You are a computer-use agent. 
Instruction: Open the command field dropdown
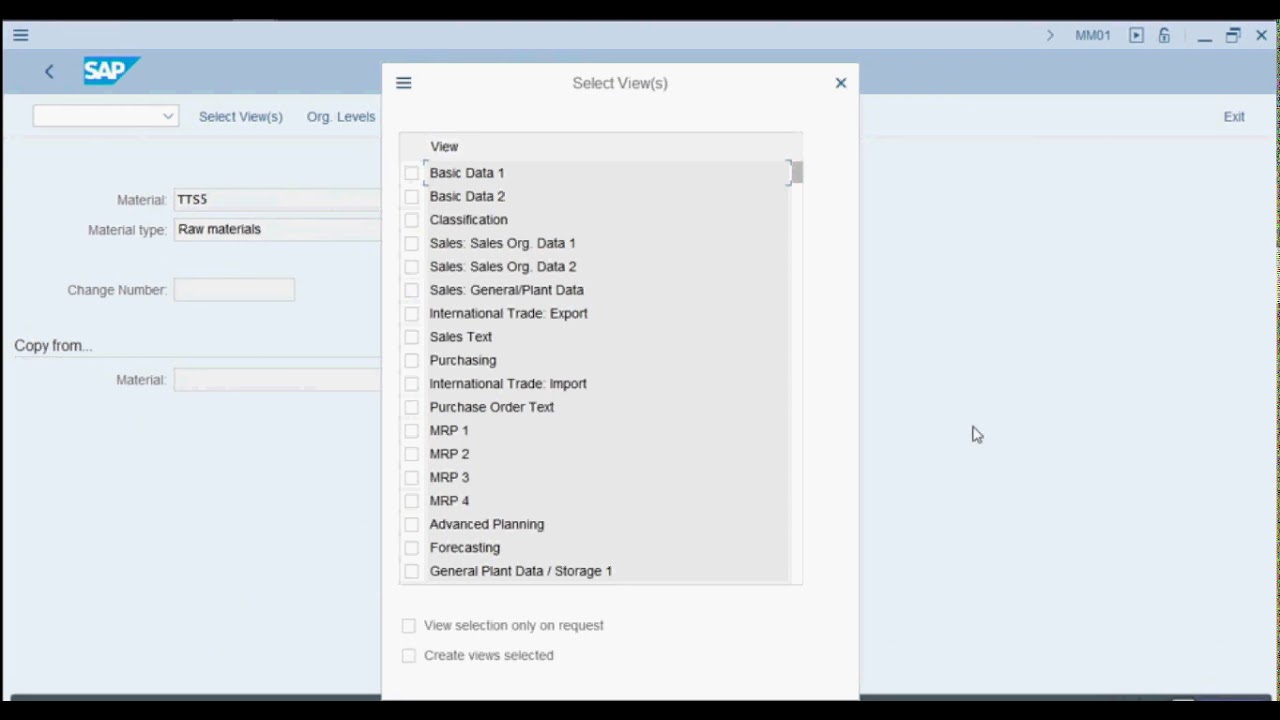168,116
